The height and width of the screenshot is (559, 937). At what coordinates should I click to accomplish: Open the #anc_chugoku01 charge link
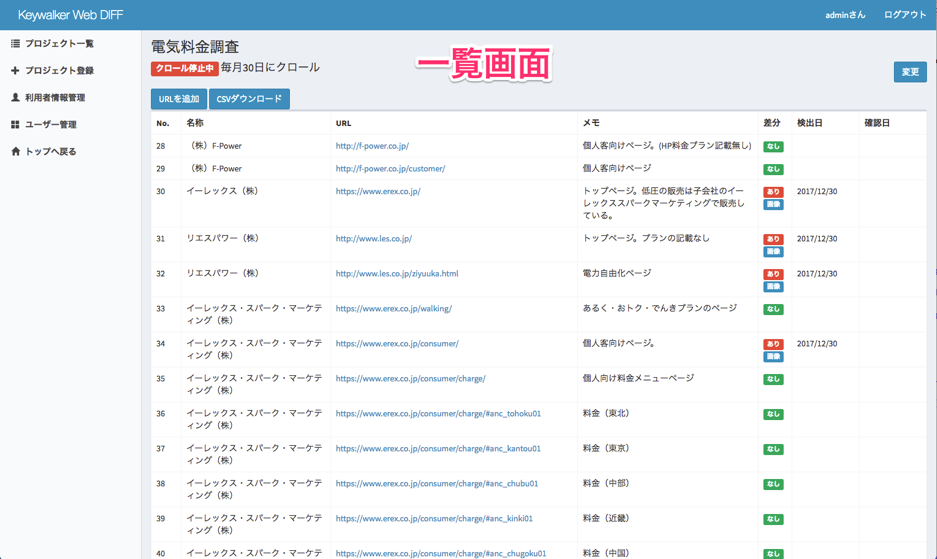(441, 554)
